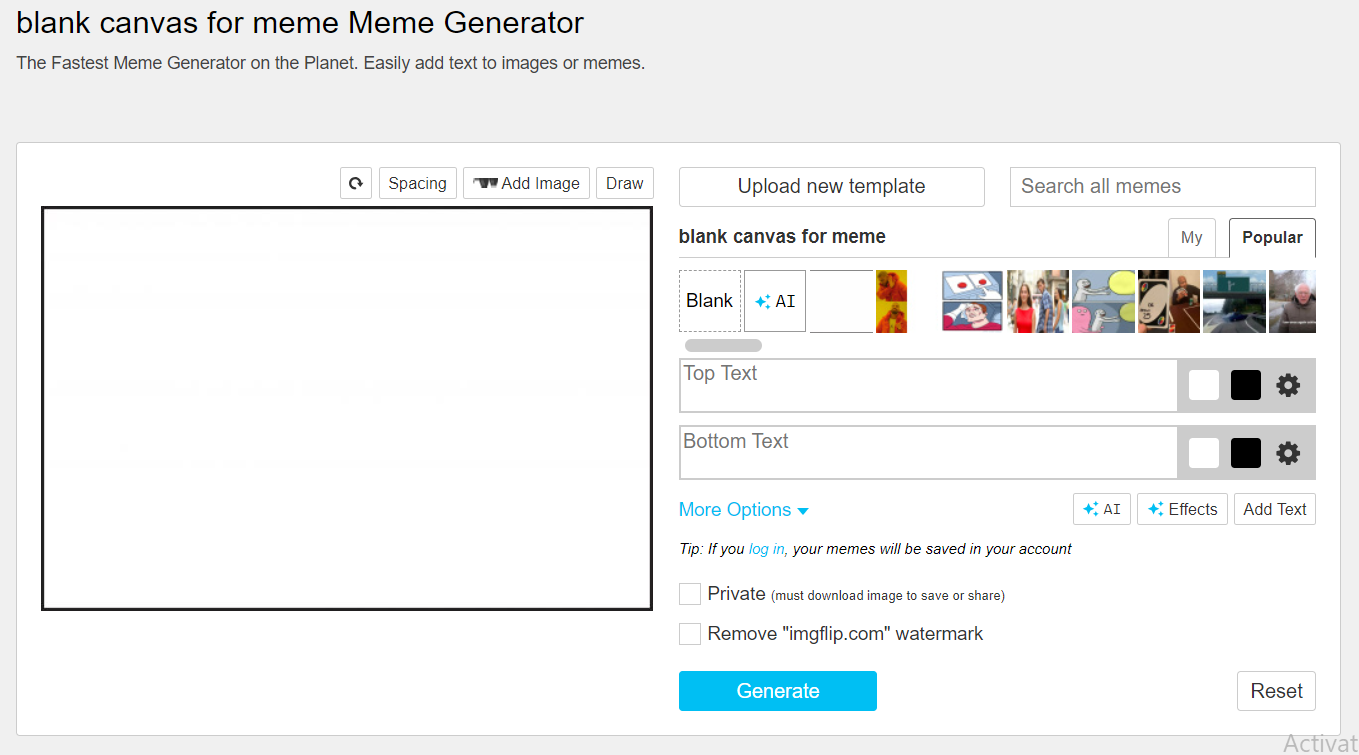Open the Bottom Text settings gear
Image resolution: width=1359 pixels, height=755 pixels.
point(1287,452)
